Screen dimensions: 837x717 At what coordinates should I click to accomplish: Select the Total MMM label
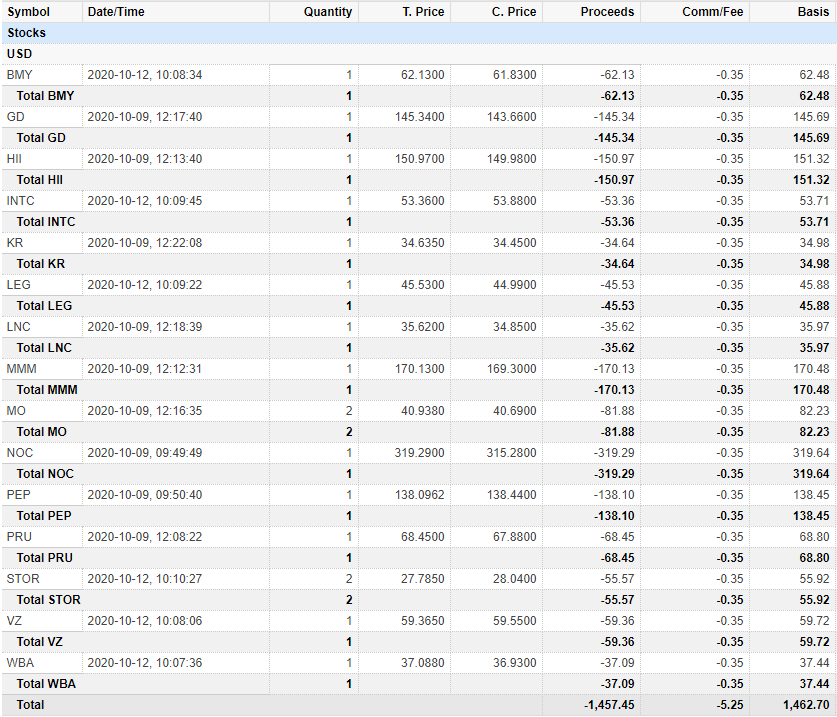47,390
